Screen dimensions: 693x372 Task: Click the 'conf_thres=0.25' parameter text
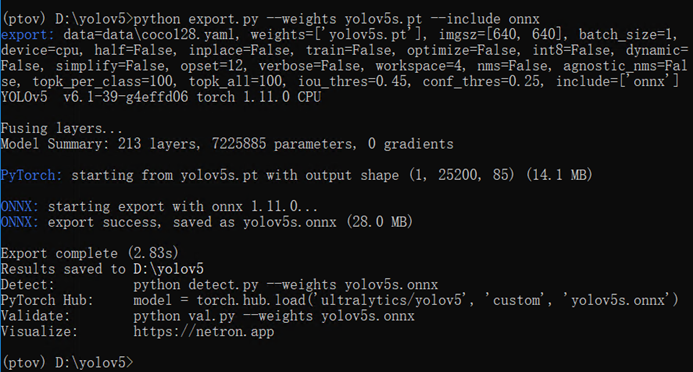coord(483,82)
